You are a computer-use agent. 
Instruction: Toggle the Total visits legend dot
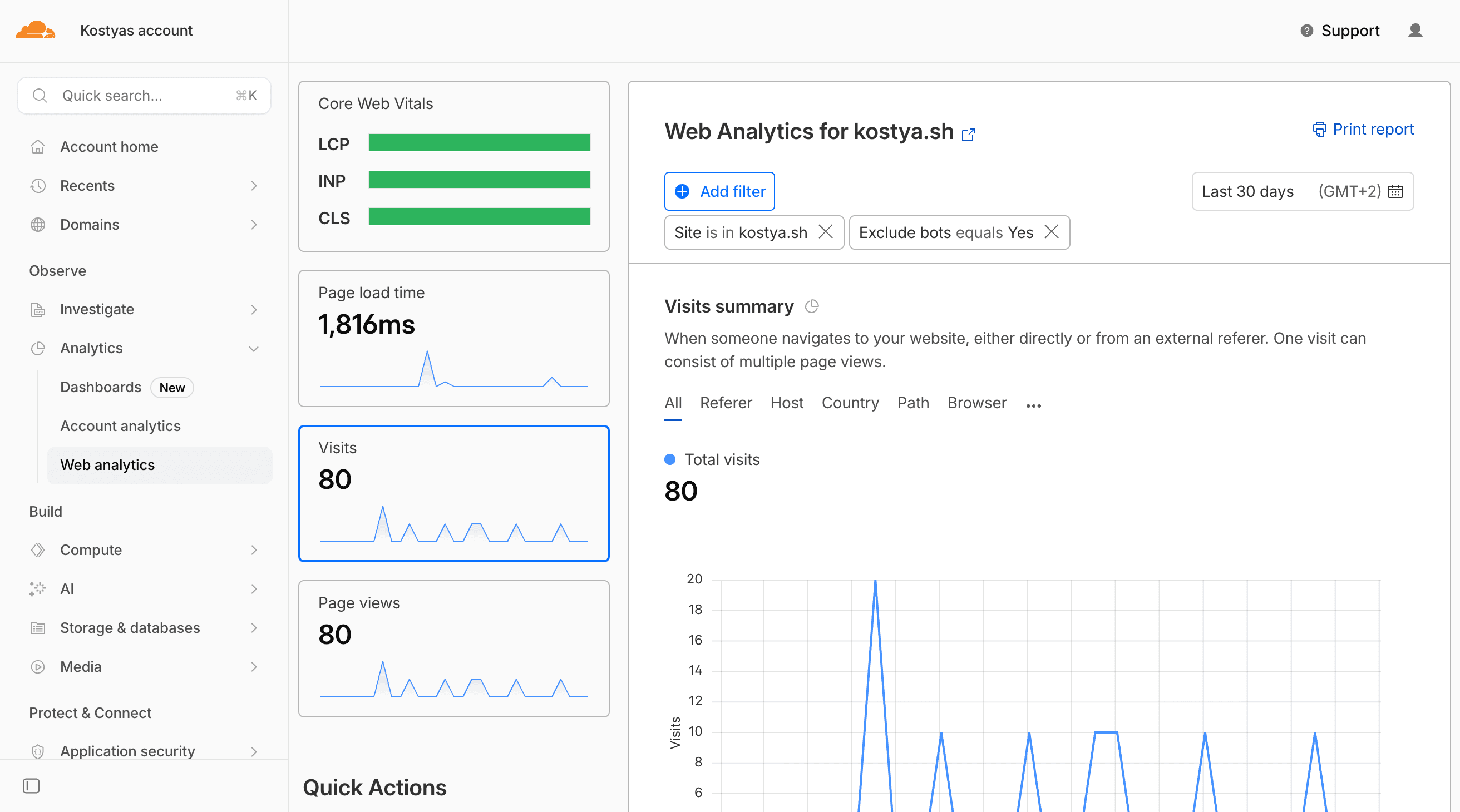pos(669,459)
